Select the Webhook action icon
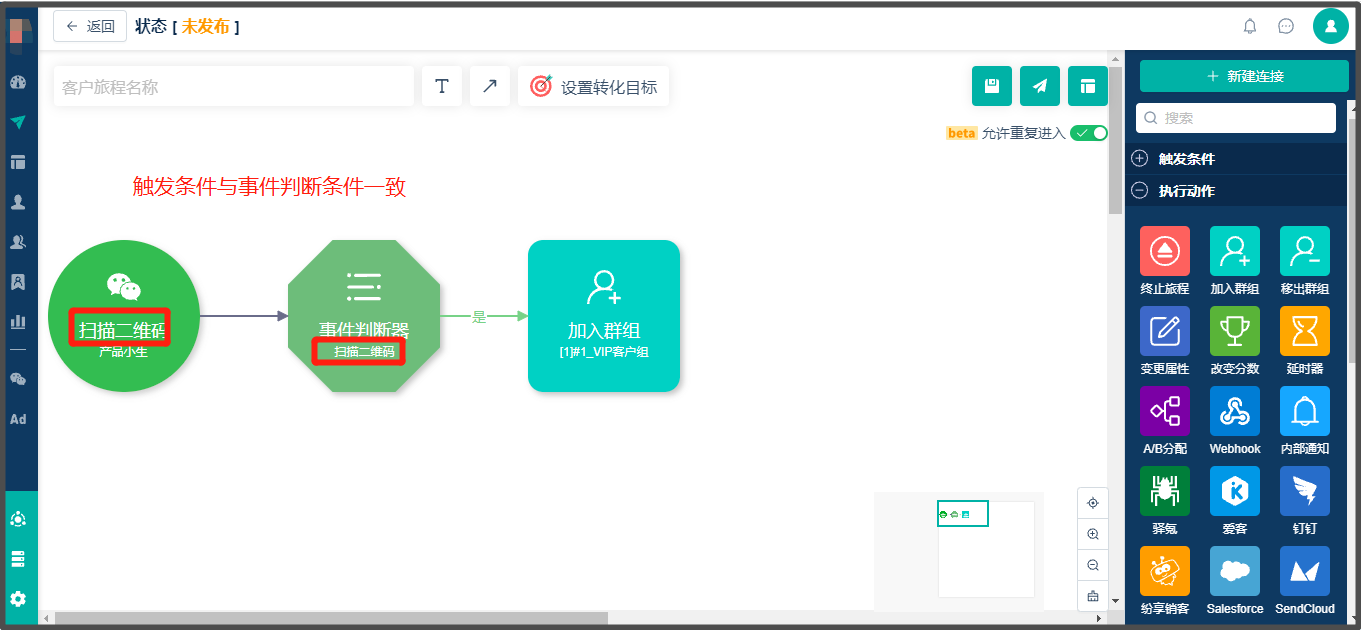The width and height of the screenshot is (1361, 630). tap(1234, 411)
